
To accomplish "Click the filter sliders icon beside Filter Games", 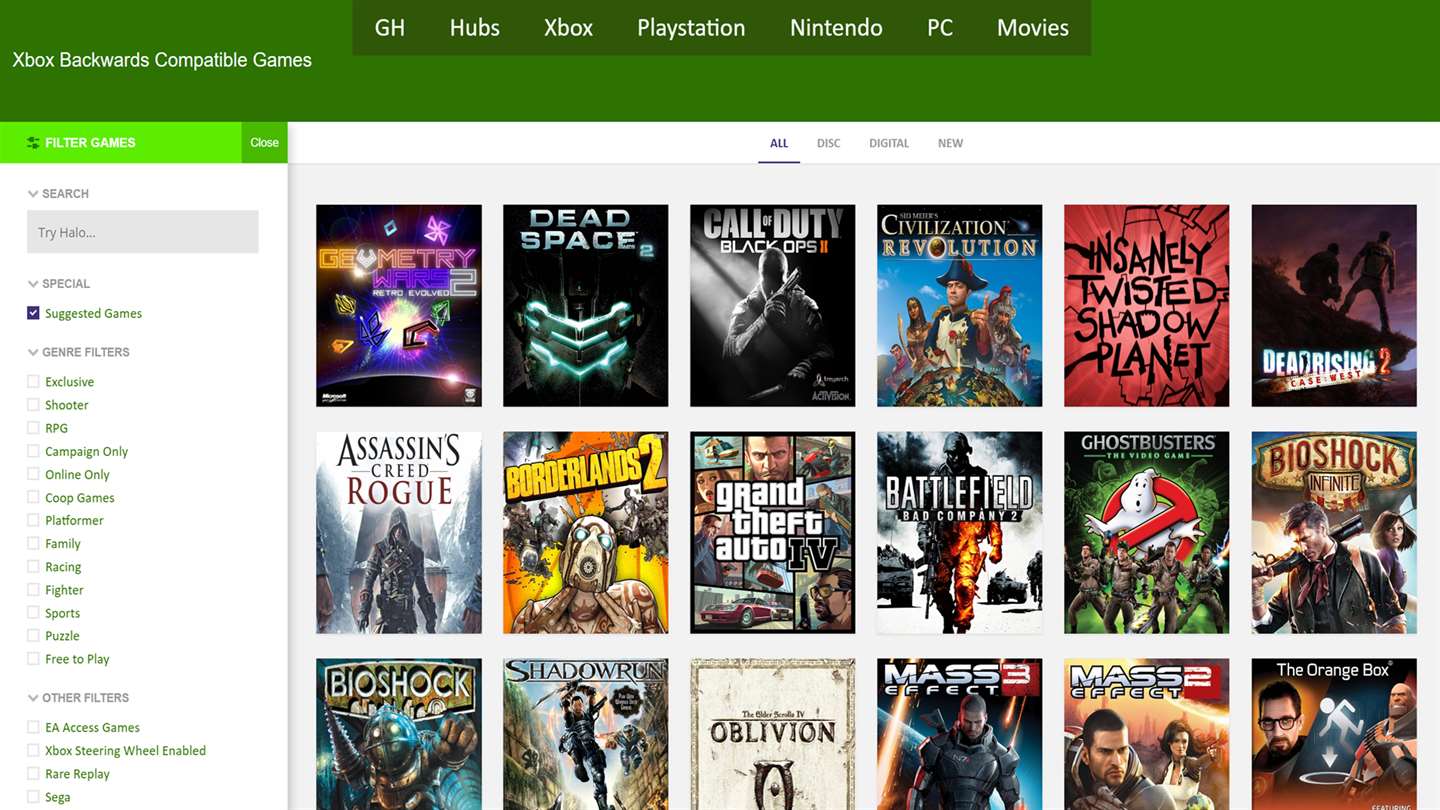I will coord(33,143).
